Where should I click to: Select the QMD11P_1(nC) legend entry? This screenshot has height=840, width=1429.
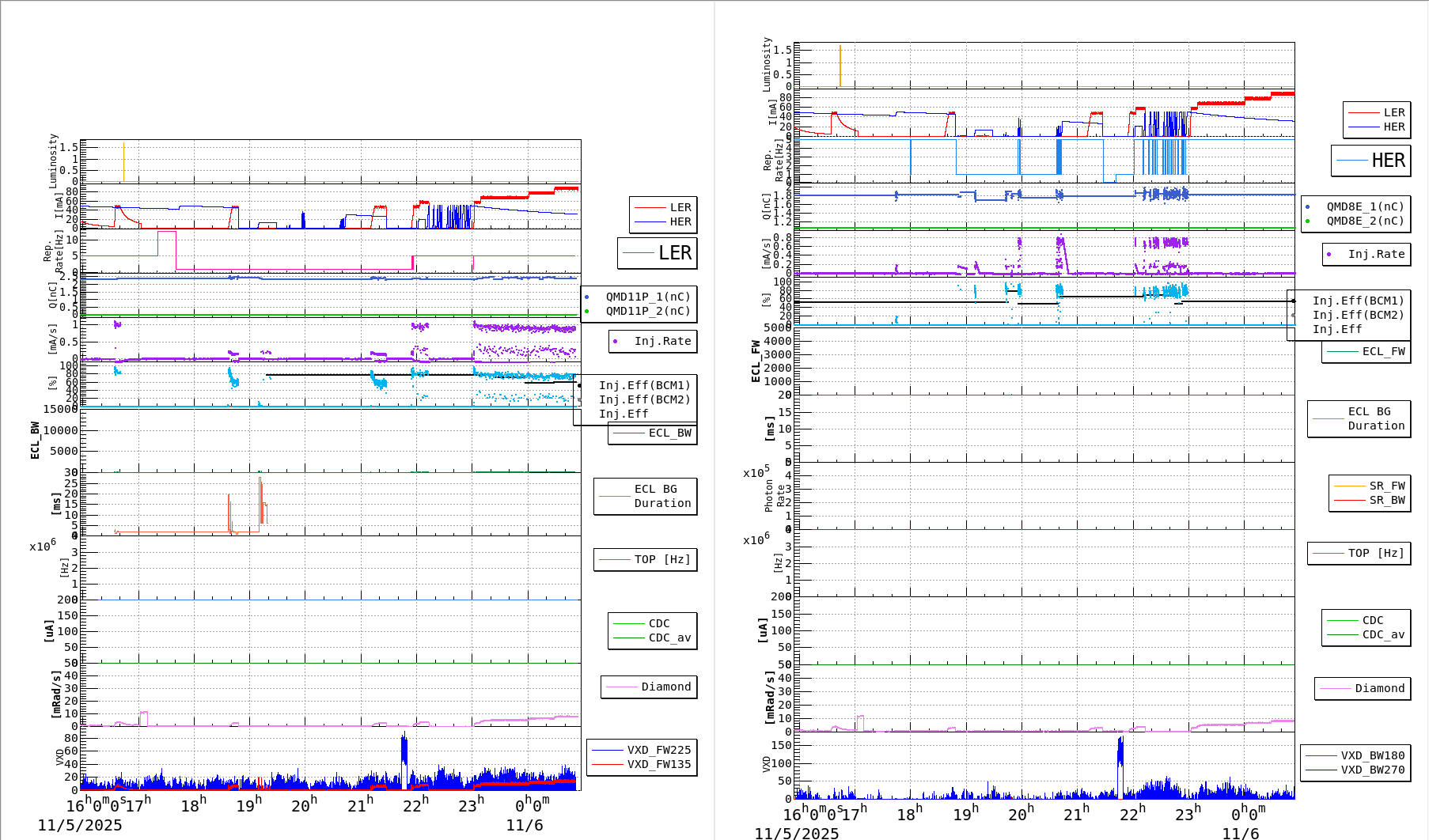point(647,297)
